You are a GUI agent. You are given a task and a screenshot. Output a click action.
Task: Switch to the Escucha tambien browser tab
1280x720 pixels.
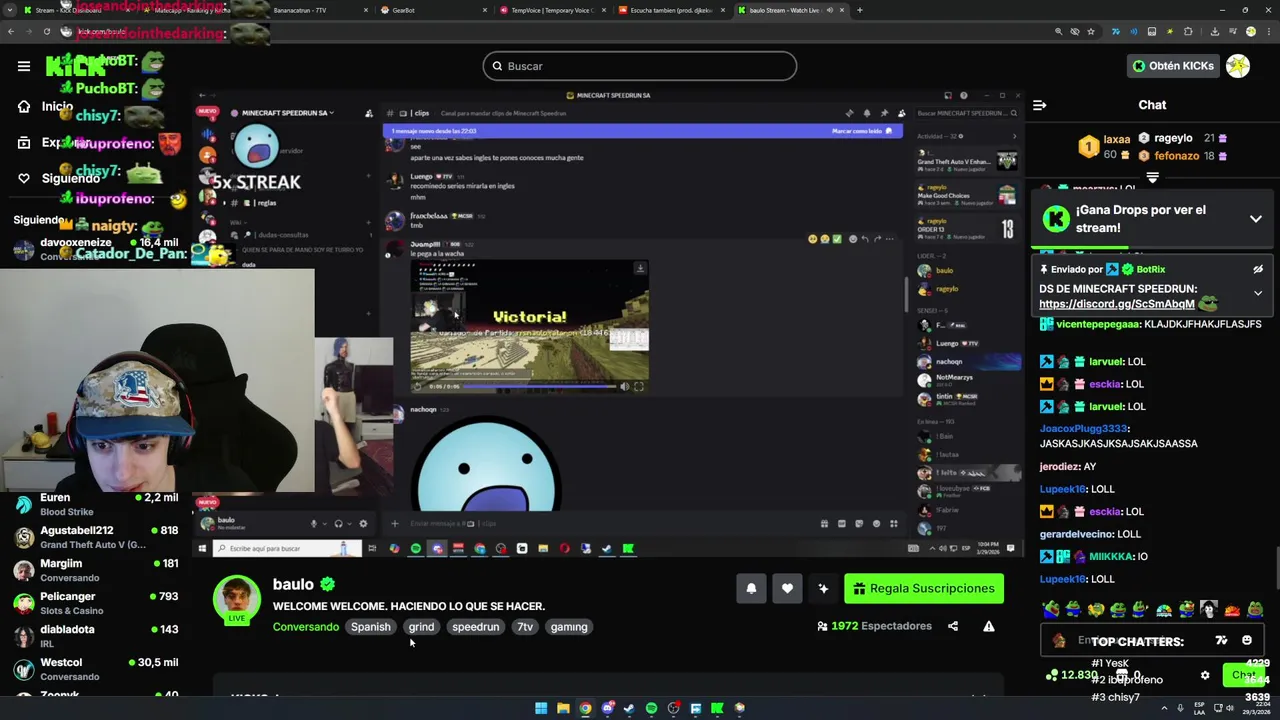(670, 10)
